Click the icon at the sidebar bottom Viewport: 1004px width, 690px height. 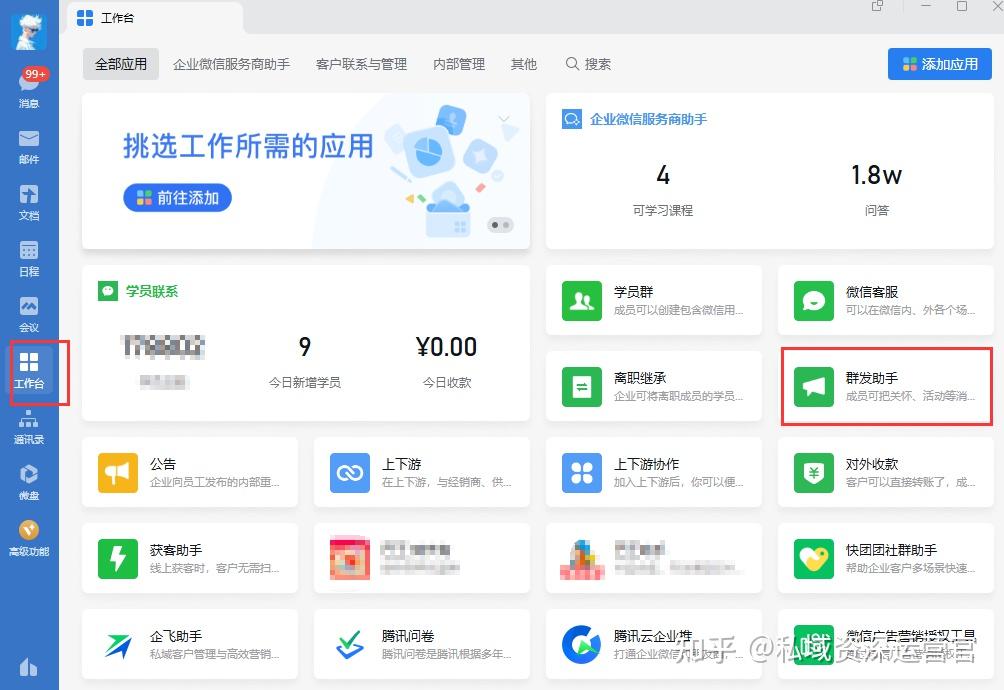(29, 668)
